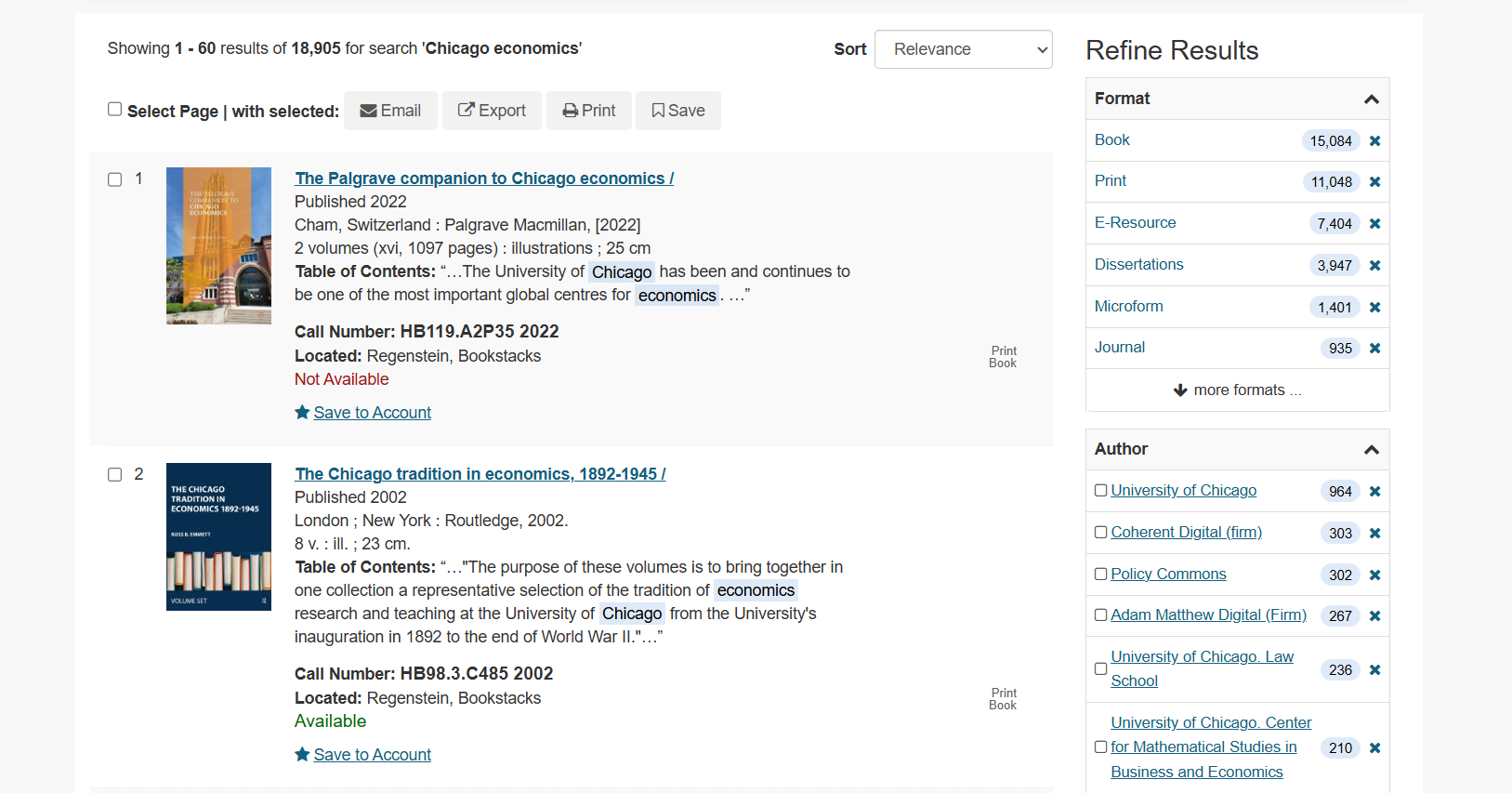Click star icon Save to Account for Palgrave companion
The height and width of the screenshot is (793, 1512).
click(x=302, y=413)
